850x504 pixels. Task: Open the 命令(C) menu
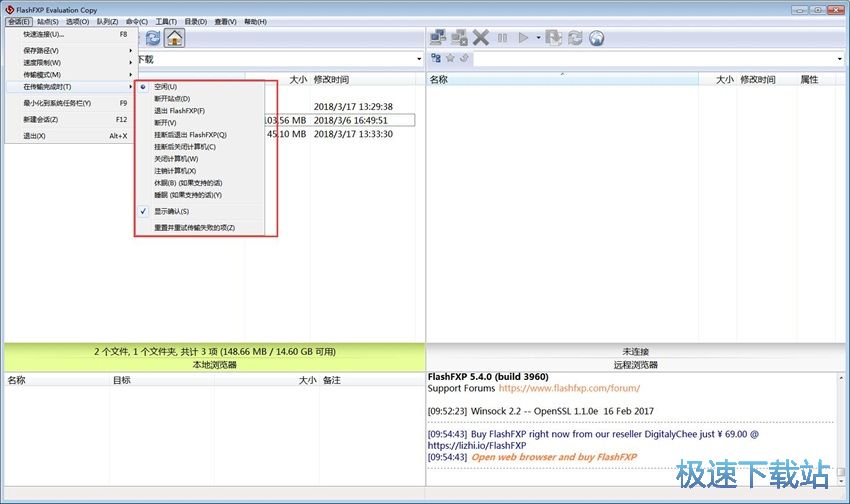coord(137,22)
